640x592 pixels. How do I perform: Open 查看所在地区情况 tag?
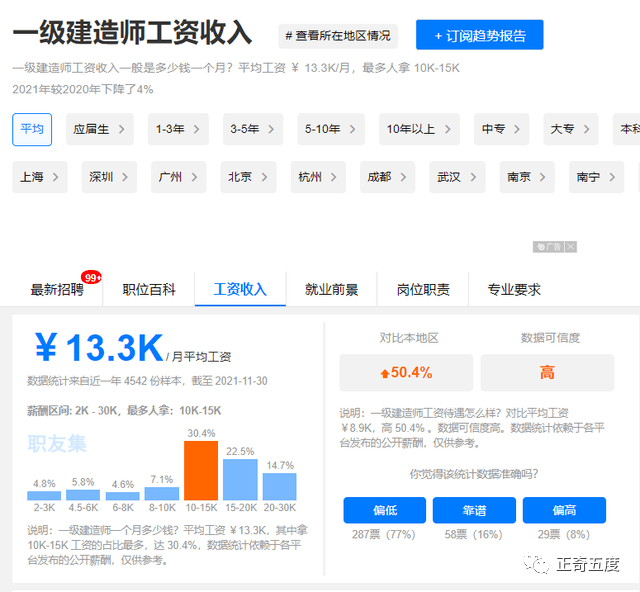(x=338, y=36)
